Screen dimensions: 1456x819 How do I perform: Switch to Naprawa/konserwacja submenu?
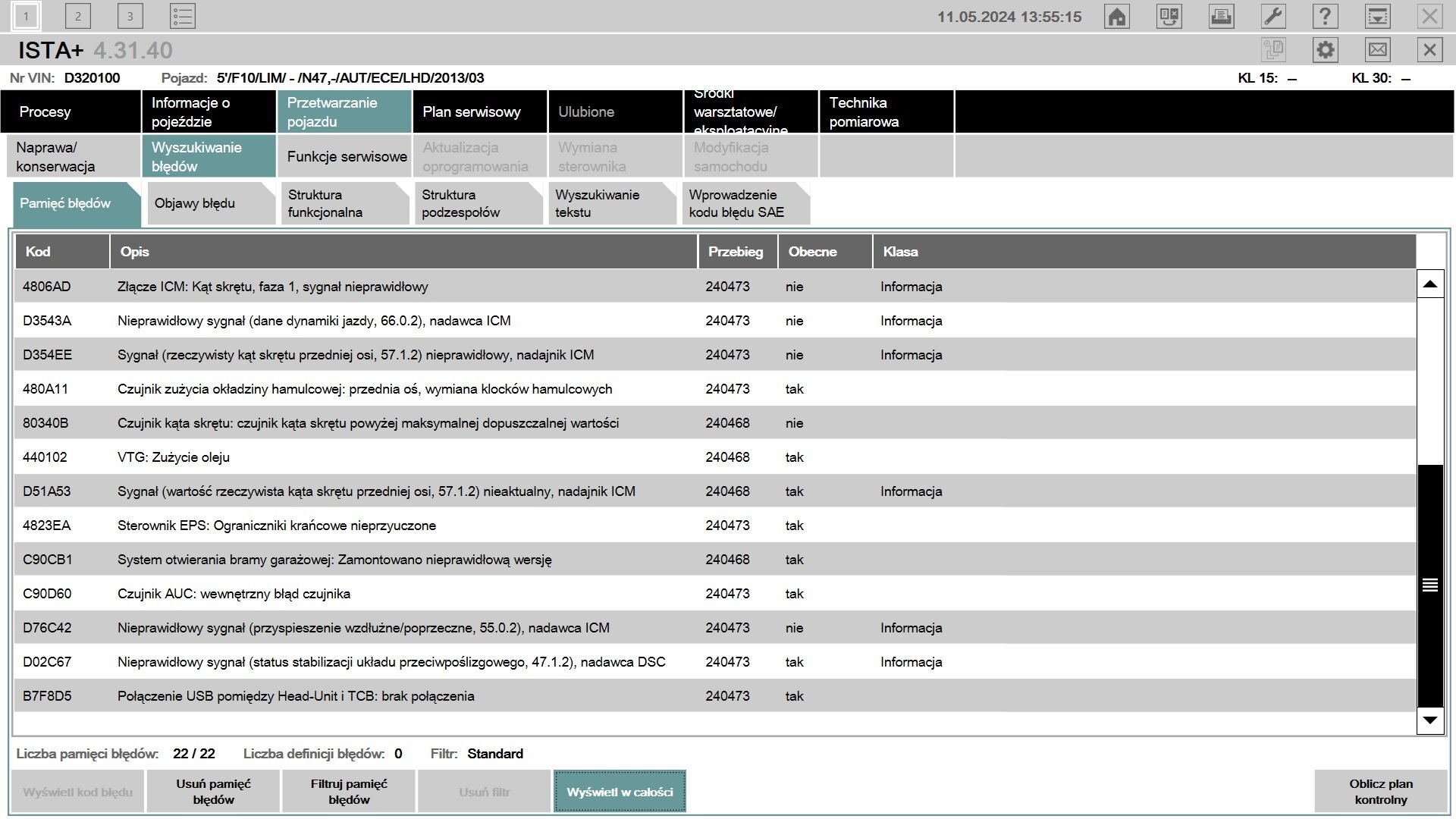[74, 156]
